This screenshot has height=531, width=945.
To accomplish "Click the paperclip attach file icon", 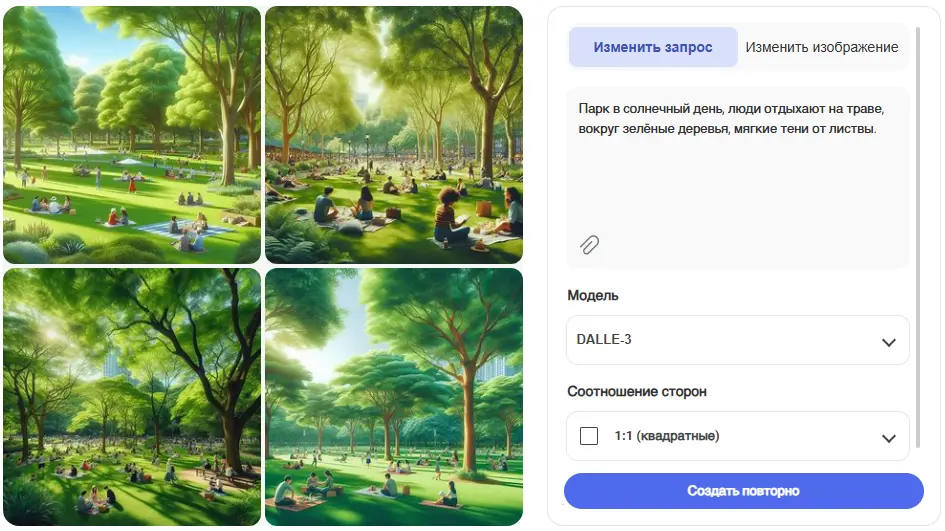I will point(589,245).
